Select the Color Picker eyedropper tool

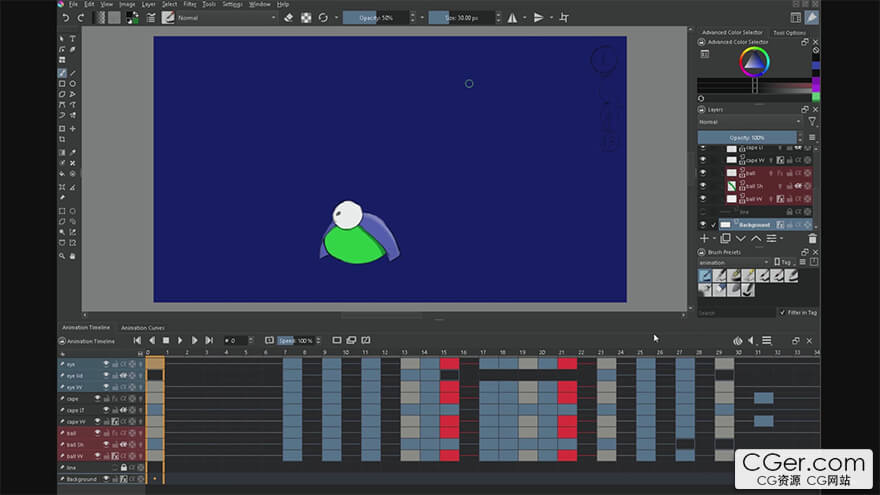73,152
